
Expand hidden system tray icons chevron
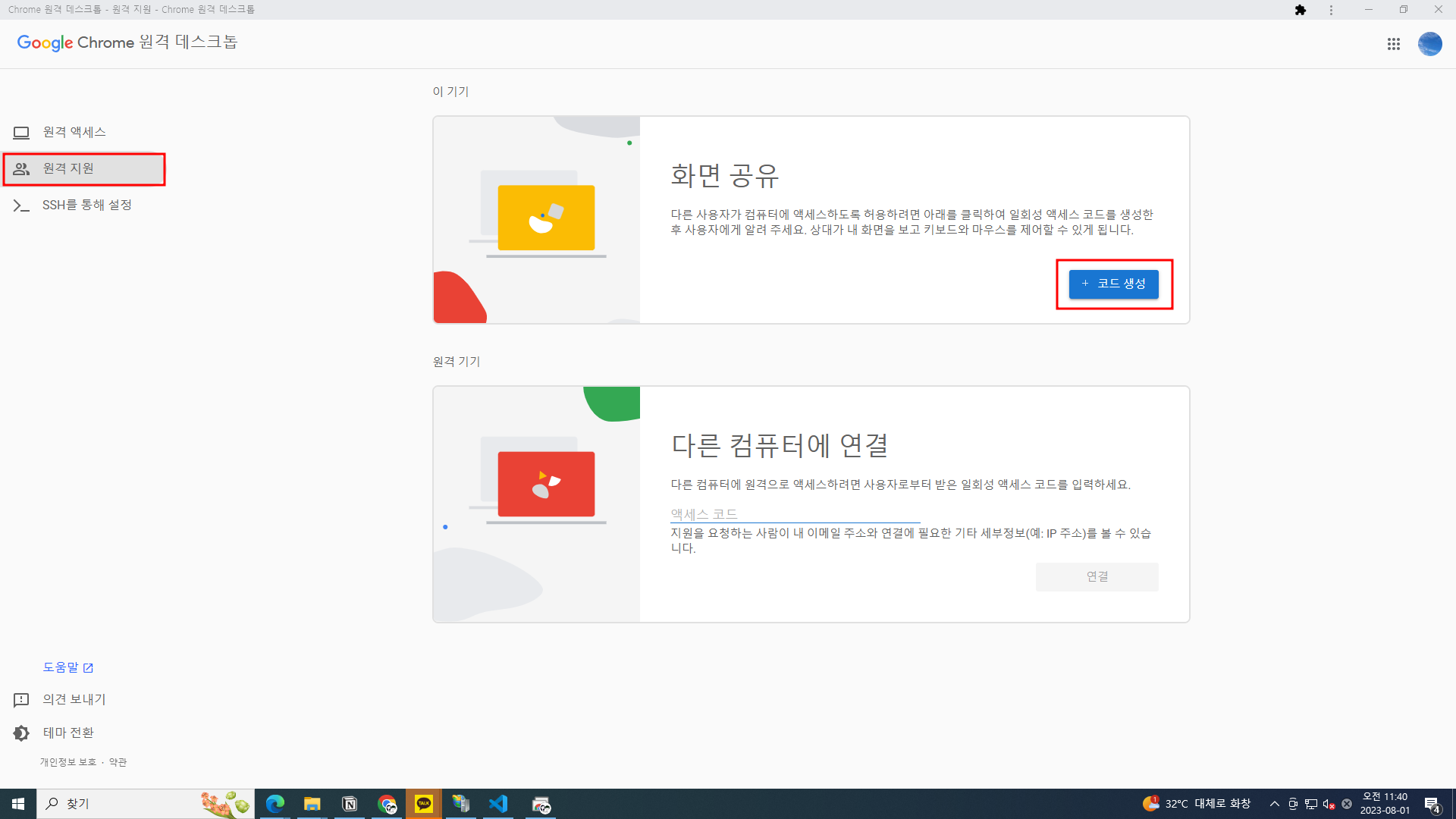1274,804
